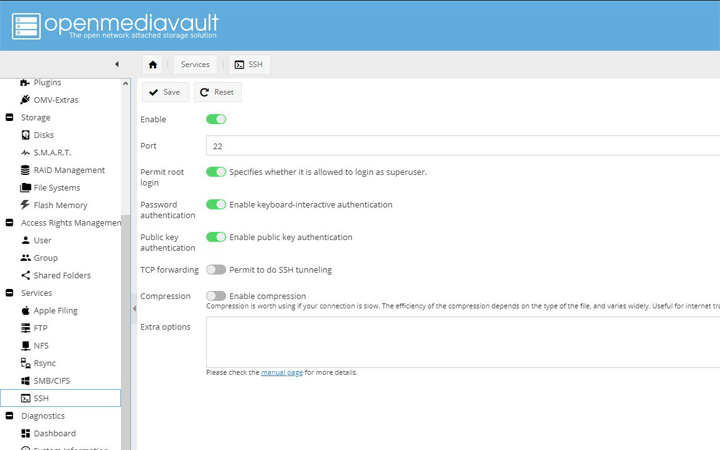Toggle Public key authentication switch
The width and height of the screenshot is (720, 450).
[x=216, y=237]
